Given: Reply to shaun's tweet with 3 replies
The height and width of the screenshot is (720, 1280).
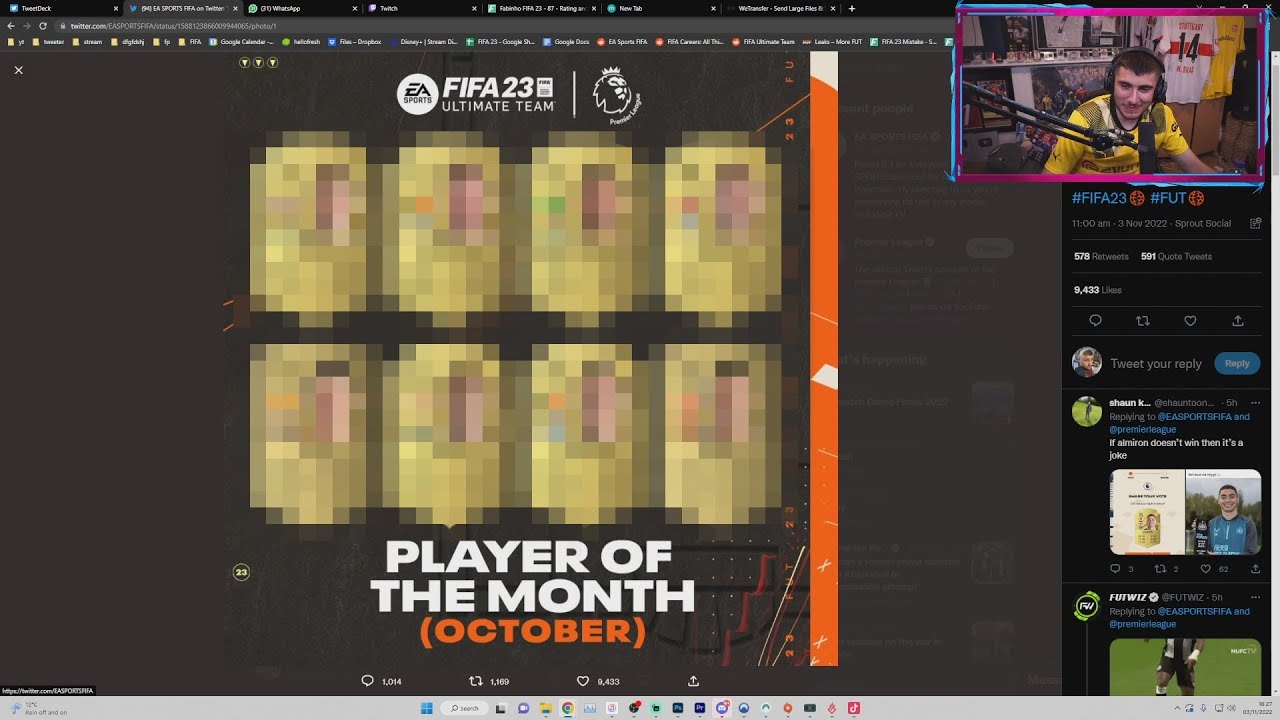Looking at the screenshot, I should point(1115,569).
